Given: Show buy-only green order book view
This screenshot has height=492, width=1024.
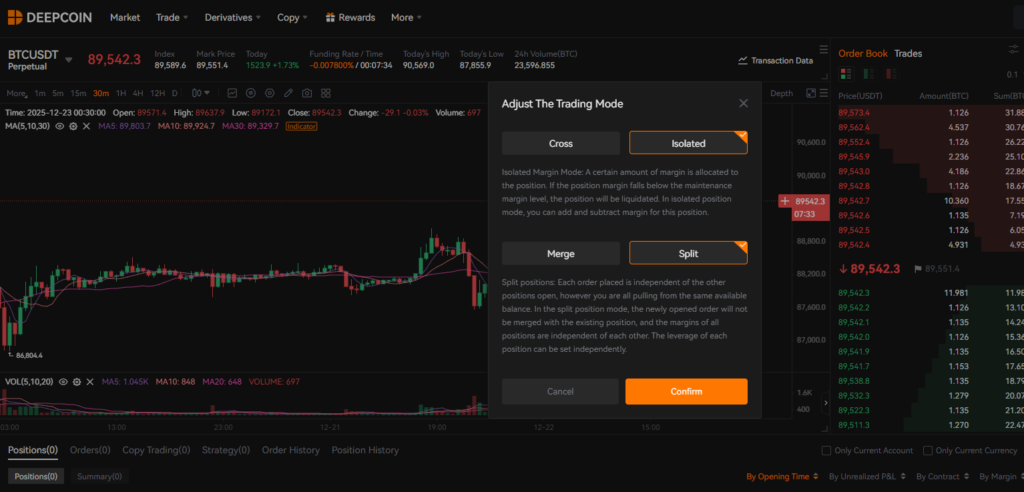Looking at the screenshot, I should 869,74.
